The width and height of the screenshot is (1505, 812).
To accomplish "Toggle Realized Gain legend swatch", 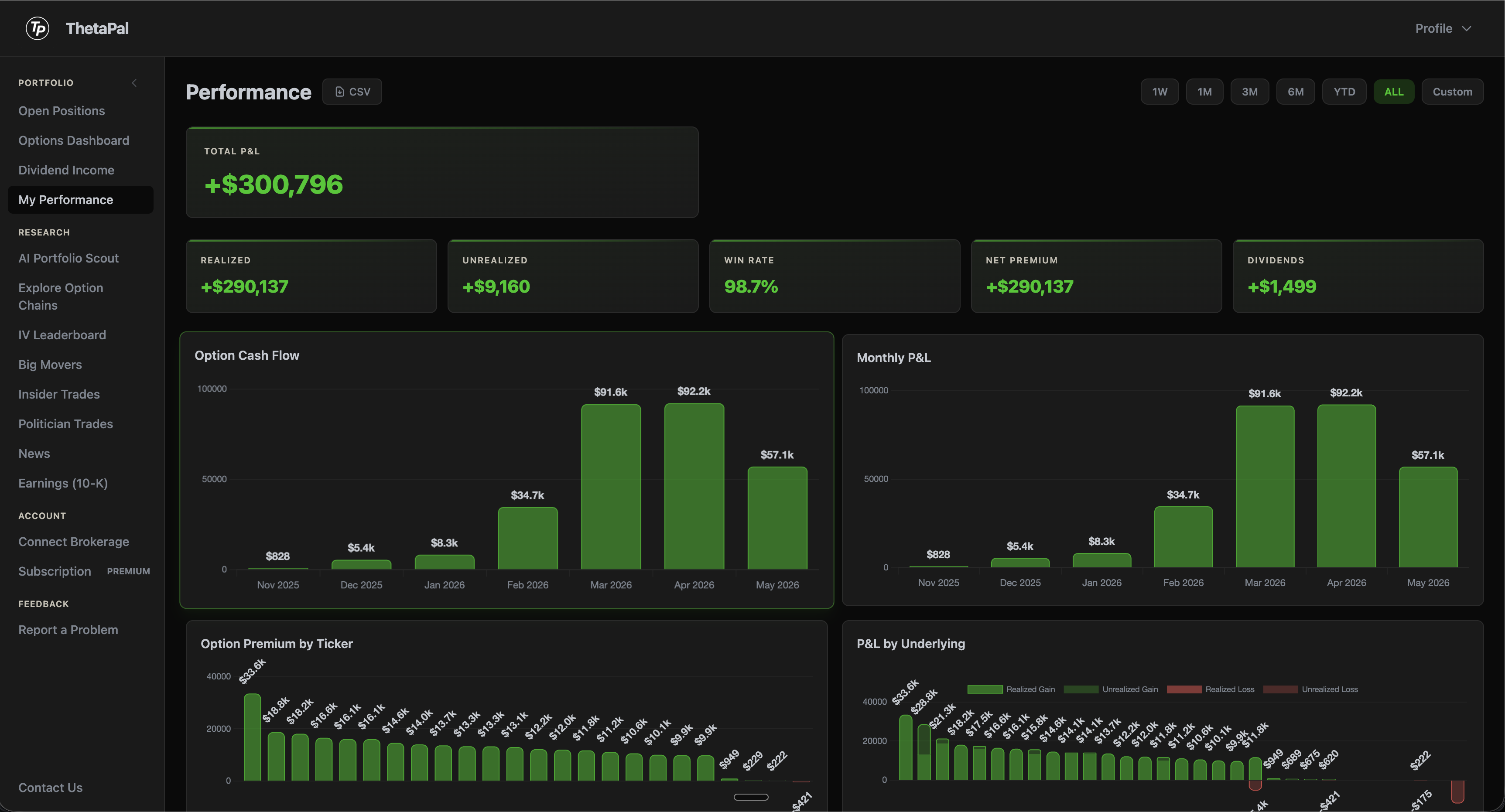I will (x=985, y=689).
